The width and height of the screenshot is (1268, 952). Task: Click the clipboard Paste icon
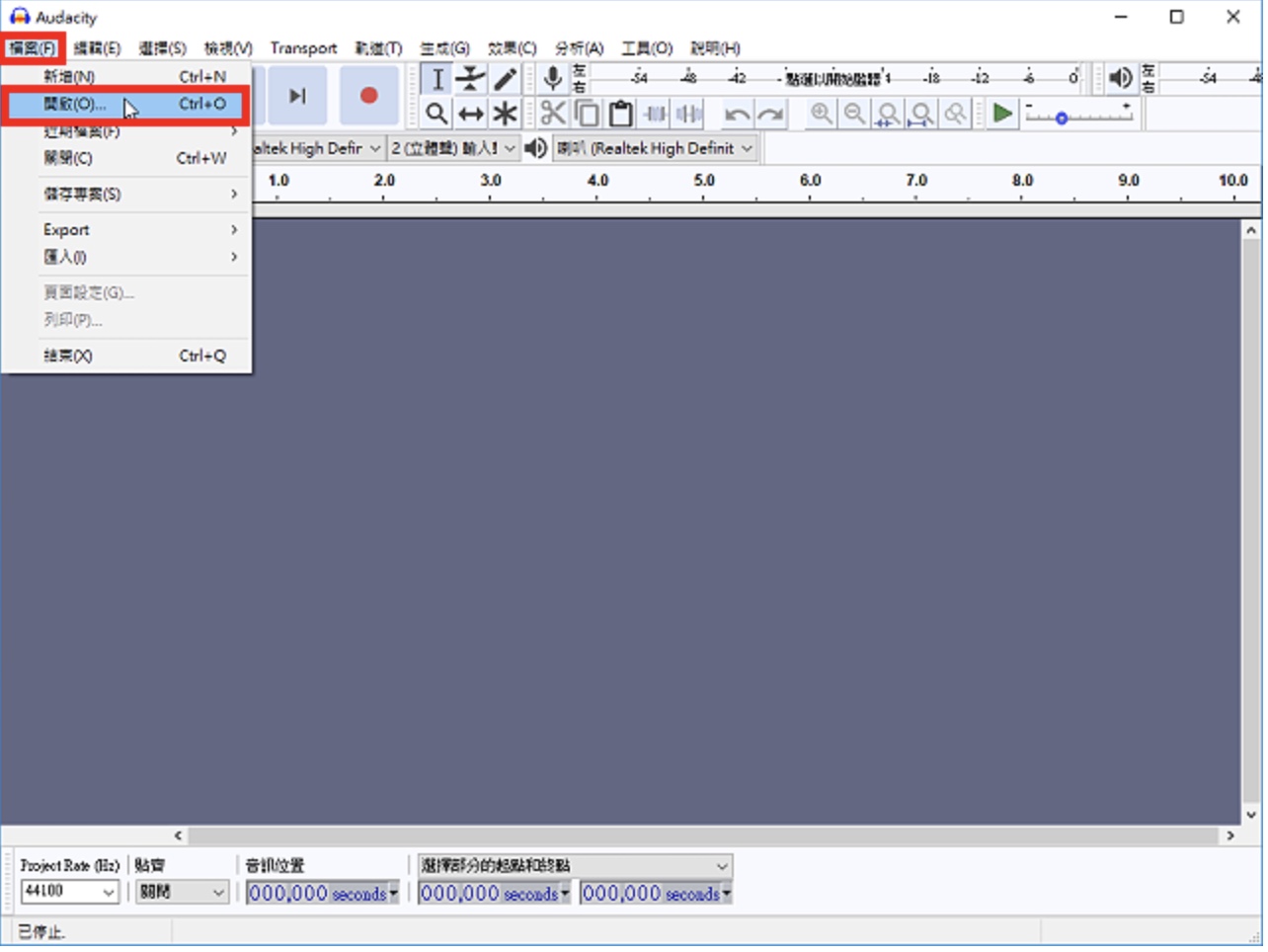620,114
